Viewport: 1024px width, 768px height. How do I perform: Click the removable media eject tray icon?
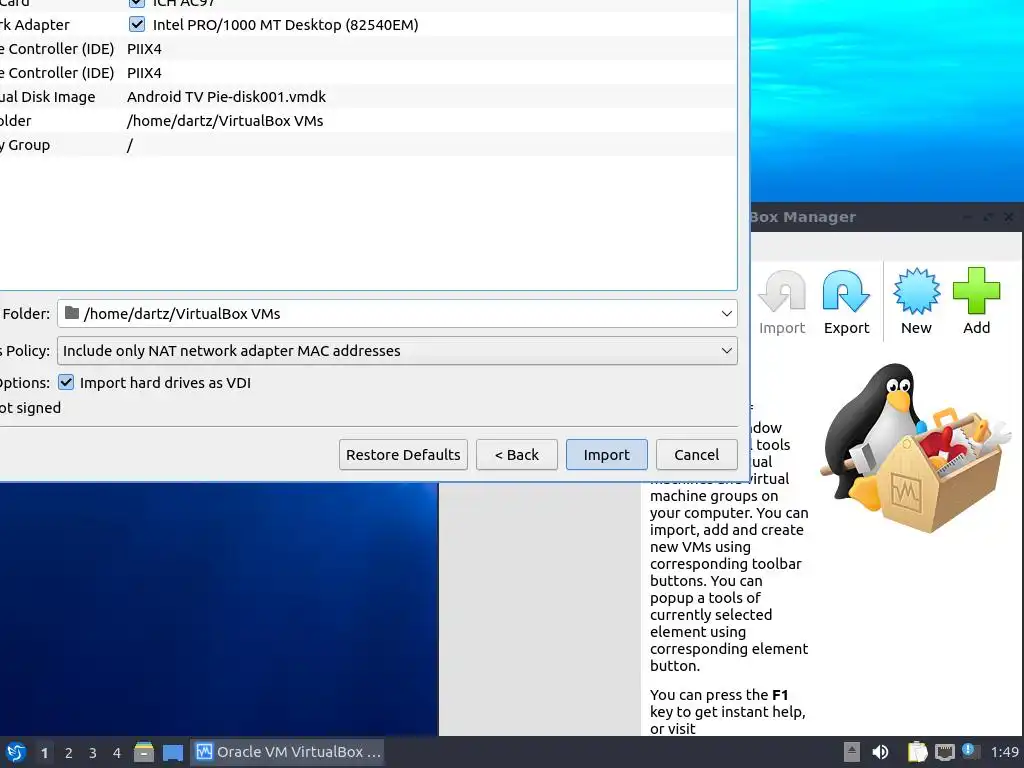click(x=851, y=752)
